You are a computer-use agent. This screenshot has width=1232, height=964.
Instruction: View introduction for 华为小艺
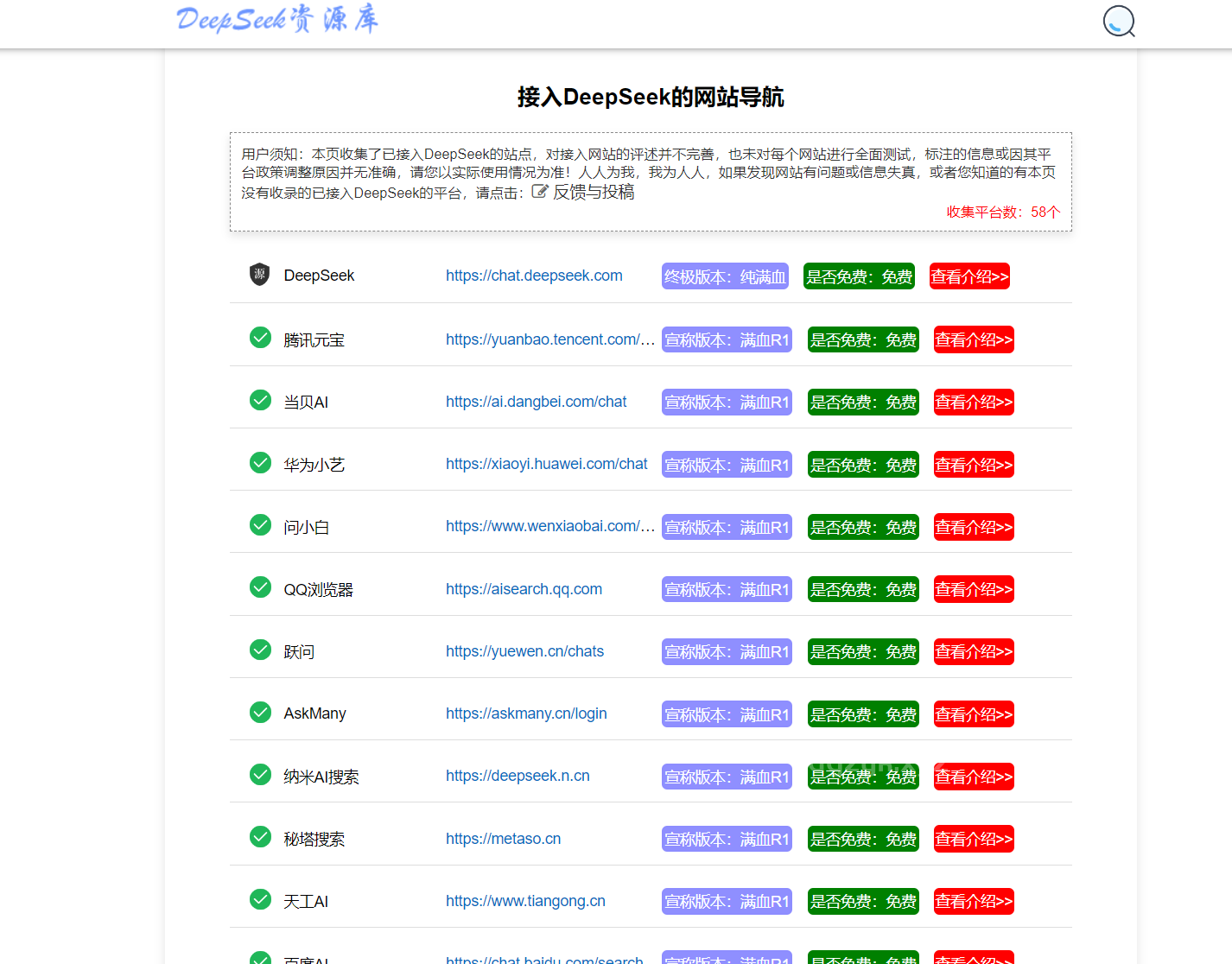coord(974,465)
